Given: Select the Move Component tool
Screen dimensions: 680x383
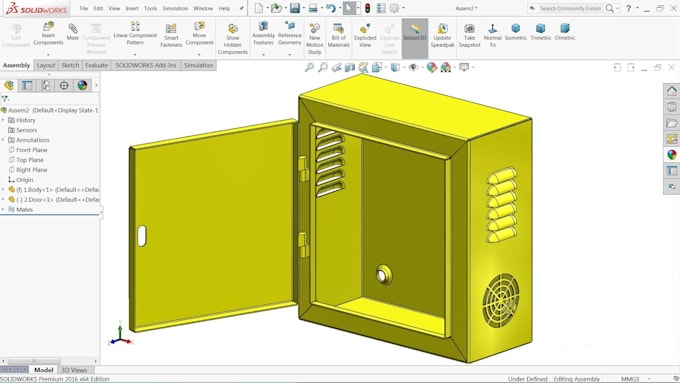Looking at the screenshot, I should click(199, 33).
